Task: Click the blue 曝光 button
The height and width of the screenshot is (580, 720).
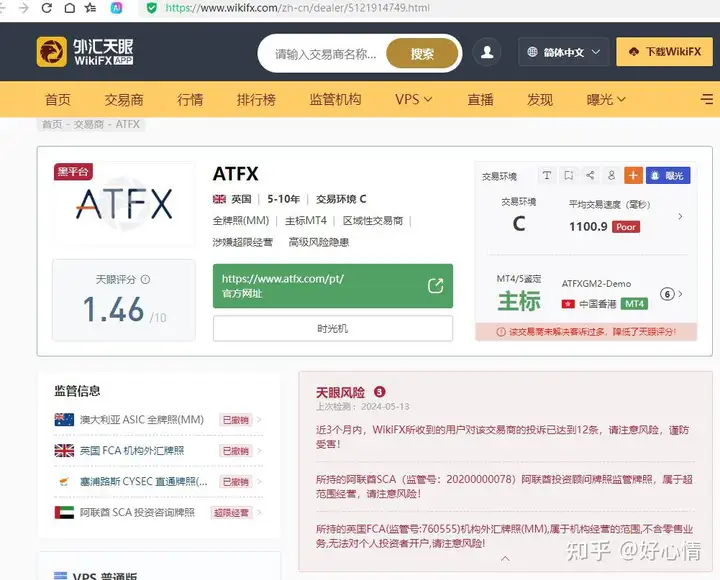Action: pyautogui.click(x=668, y=175)
